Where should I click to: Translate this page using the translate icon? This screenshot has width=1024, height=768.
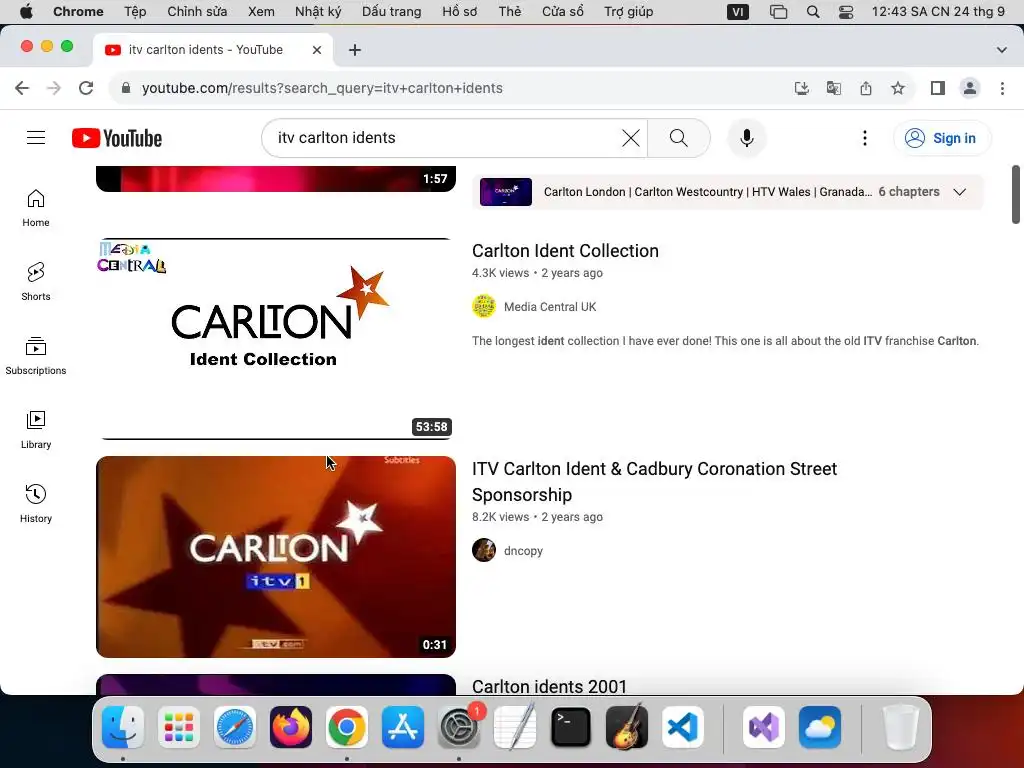tap(834, 88)
